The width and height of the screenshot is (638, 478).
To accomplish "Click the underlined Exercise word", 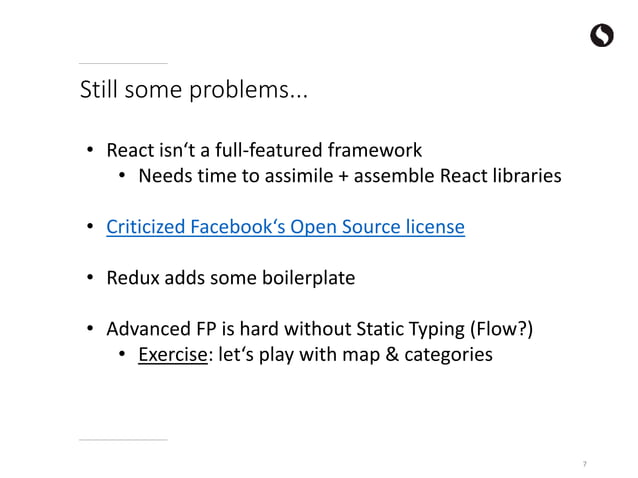I will coord(173,354).
